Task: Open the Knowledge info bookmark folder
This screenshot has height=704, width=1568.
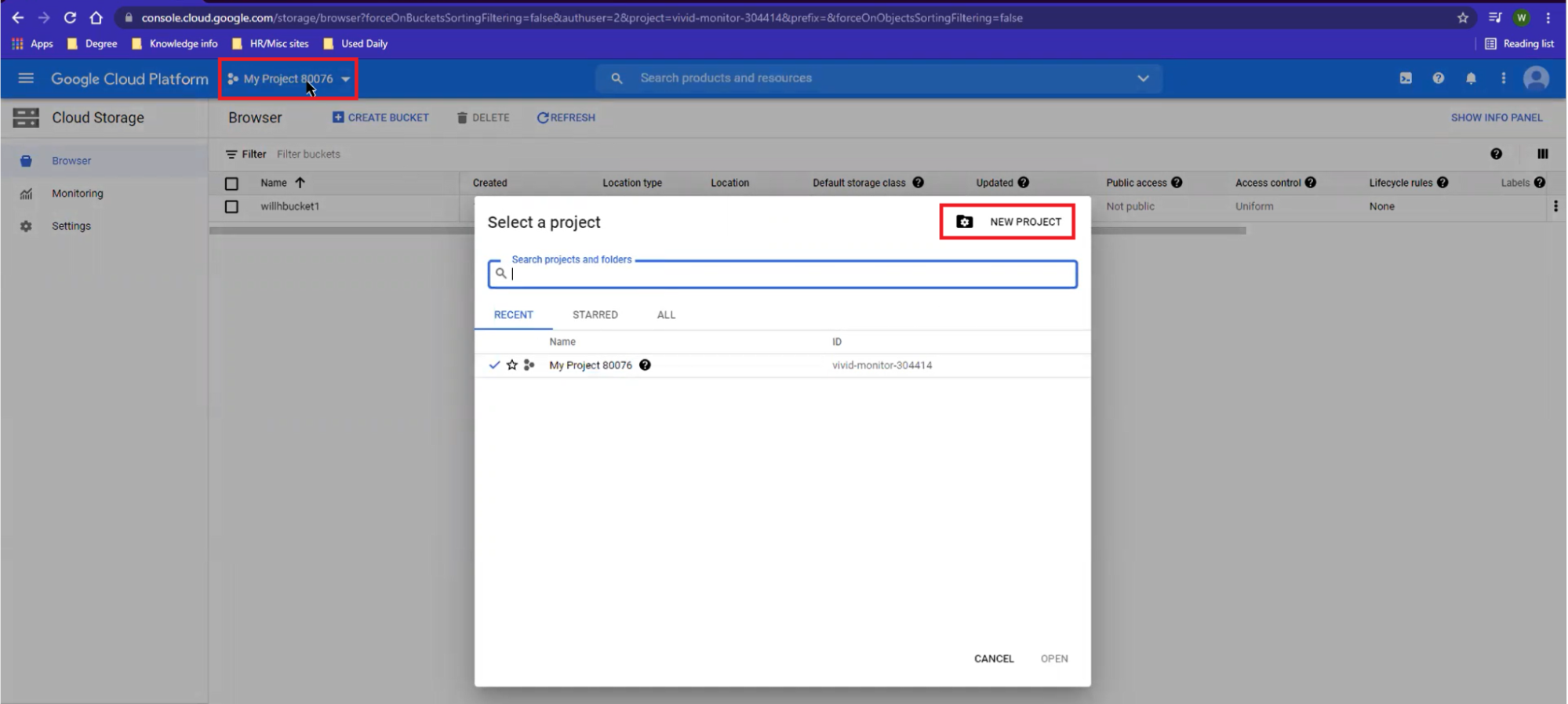Action: click(175, 44)
